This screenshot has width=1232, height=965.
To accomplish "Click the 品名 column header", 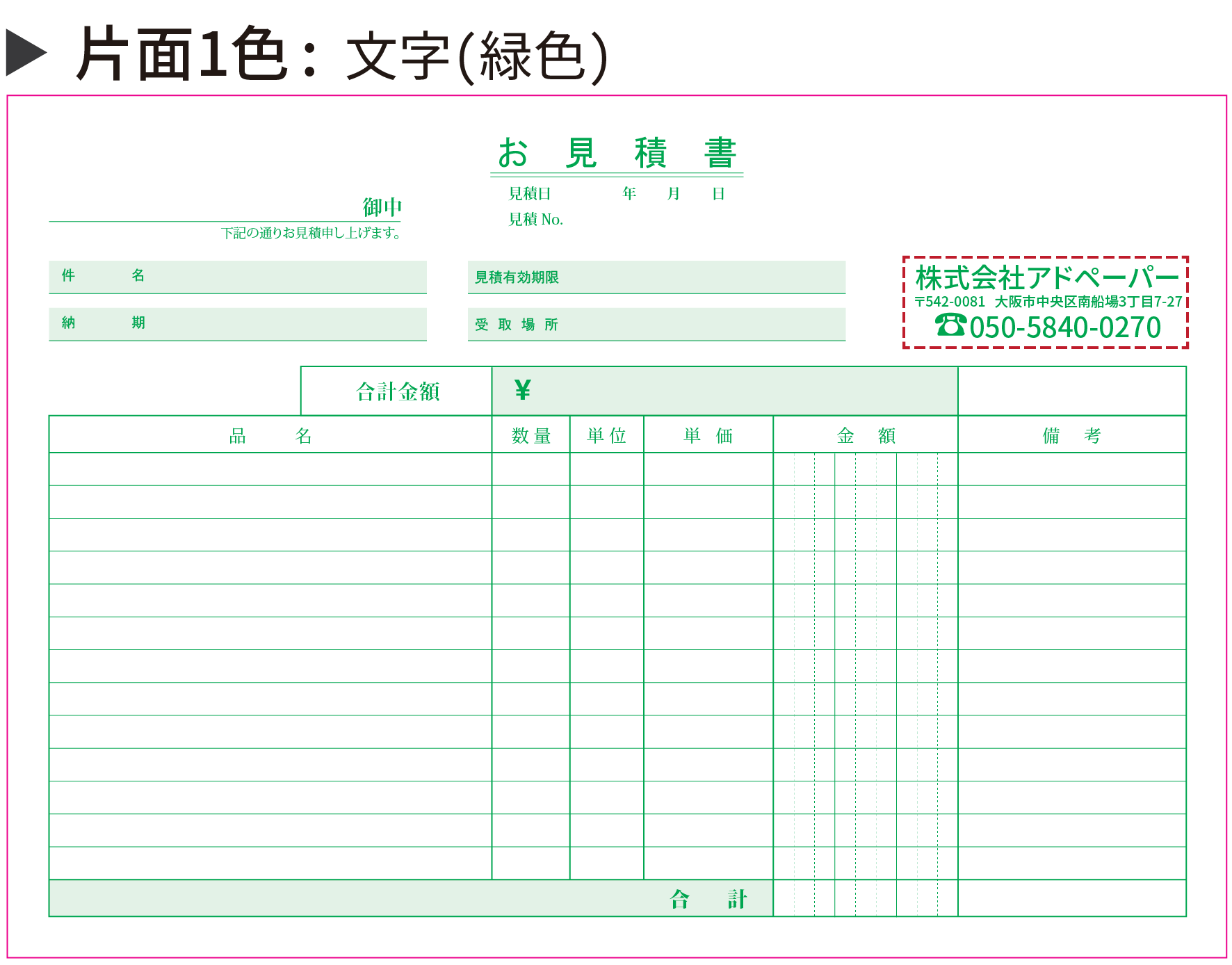I will click(270, 435).
